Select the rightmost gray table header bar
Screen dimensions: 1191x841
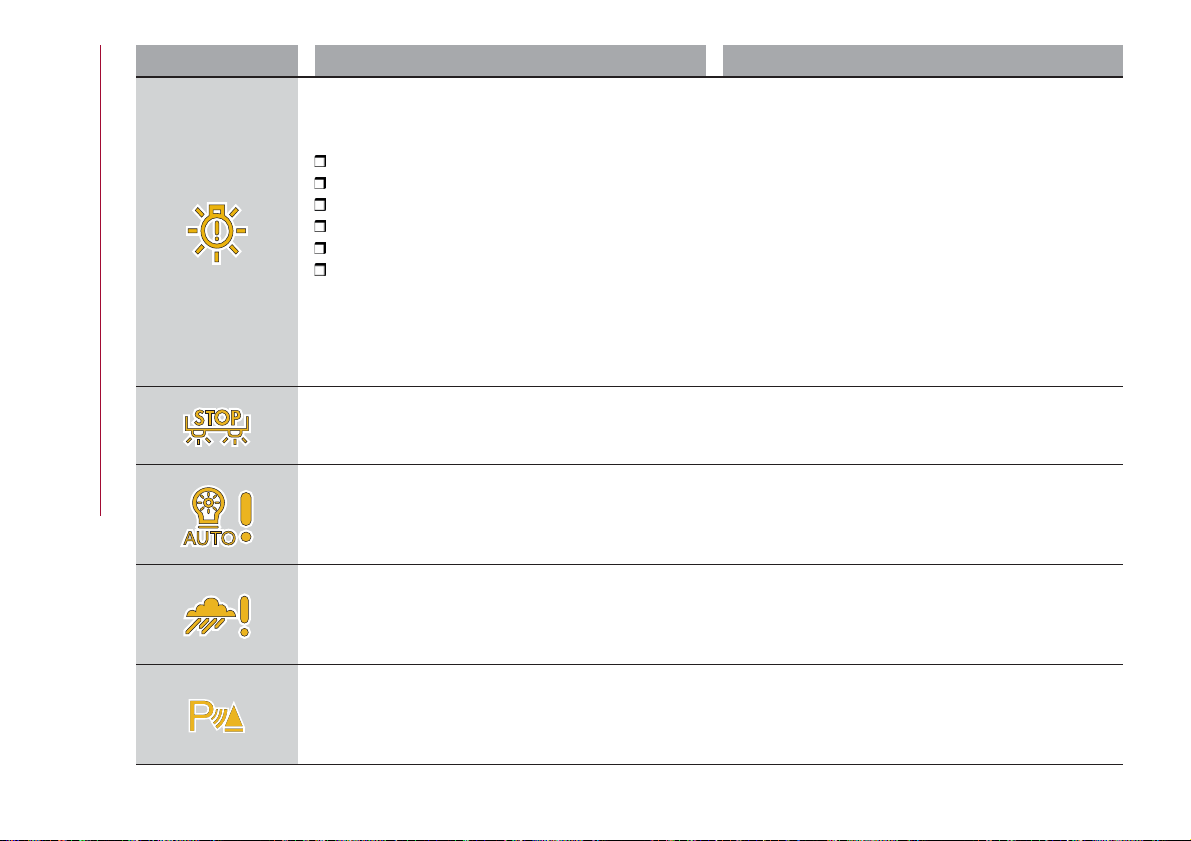[922, 61]
